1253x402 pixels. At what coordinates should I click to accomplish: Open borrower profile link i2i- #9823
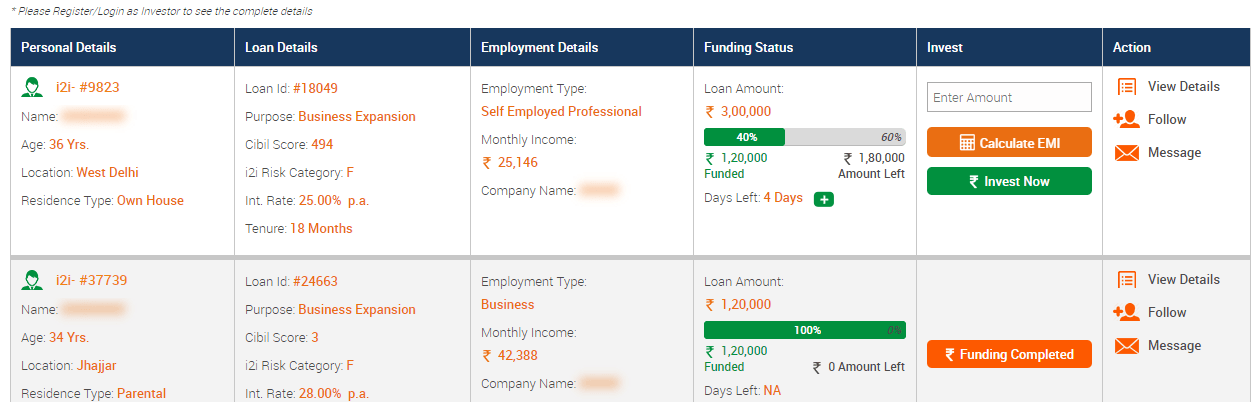click(88, 87)
